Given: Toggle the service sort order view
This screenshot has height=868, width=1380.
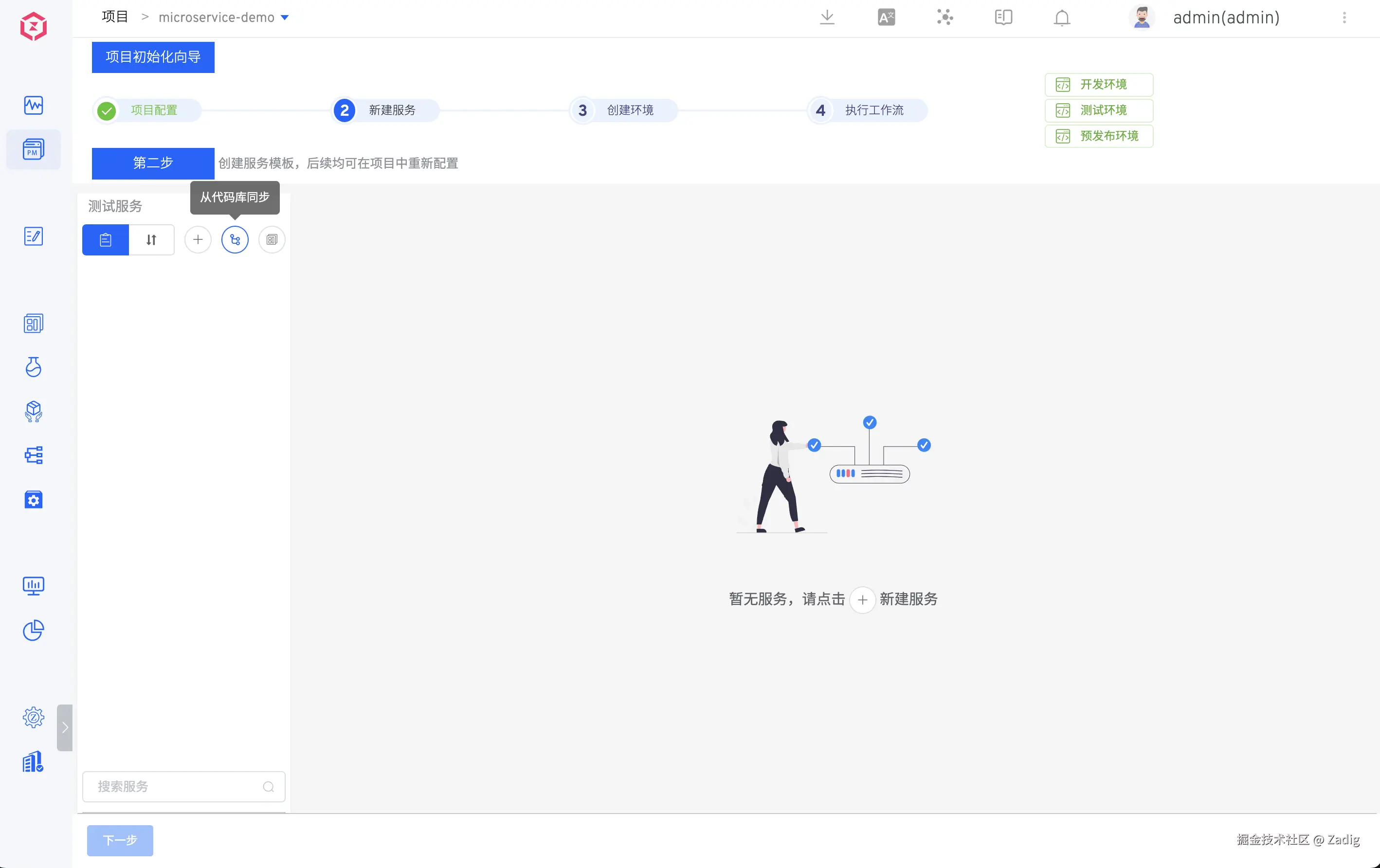Looking at the screenshot, I should 151,239.
